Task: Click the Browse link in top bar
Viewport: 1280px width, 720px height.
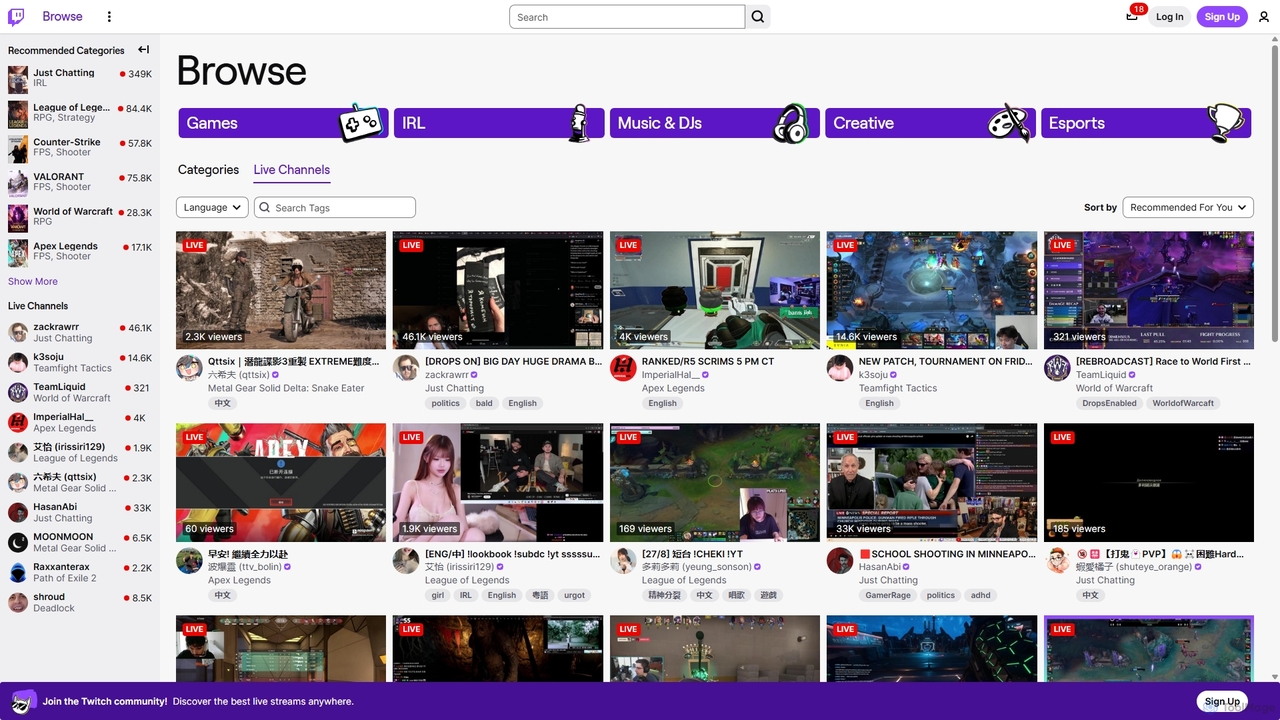Action: tap(62, 16)
